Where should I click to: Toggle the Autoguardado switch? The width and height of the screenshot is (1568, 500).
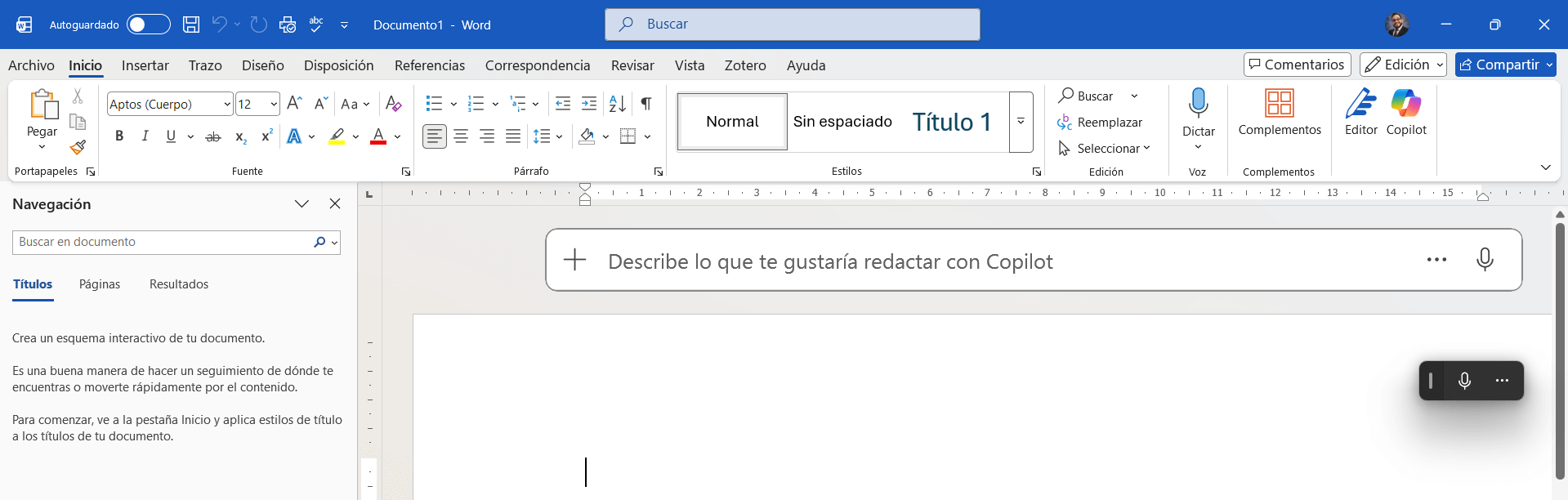(149, 25)
